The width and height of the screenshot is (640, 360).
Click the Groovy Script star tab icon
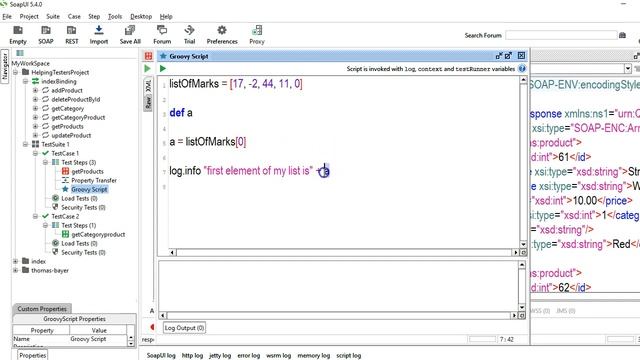(x=163, y=56)
